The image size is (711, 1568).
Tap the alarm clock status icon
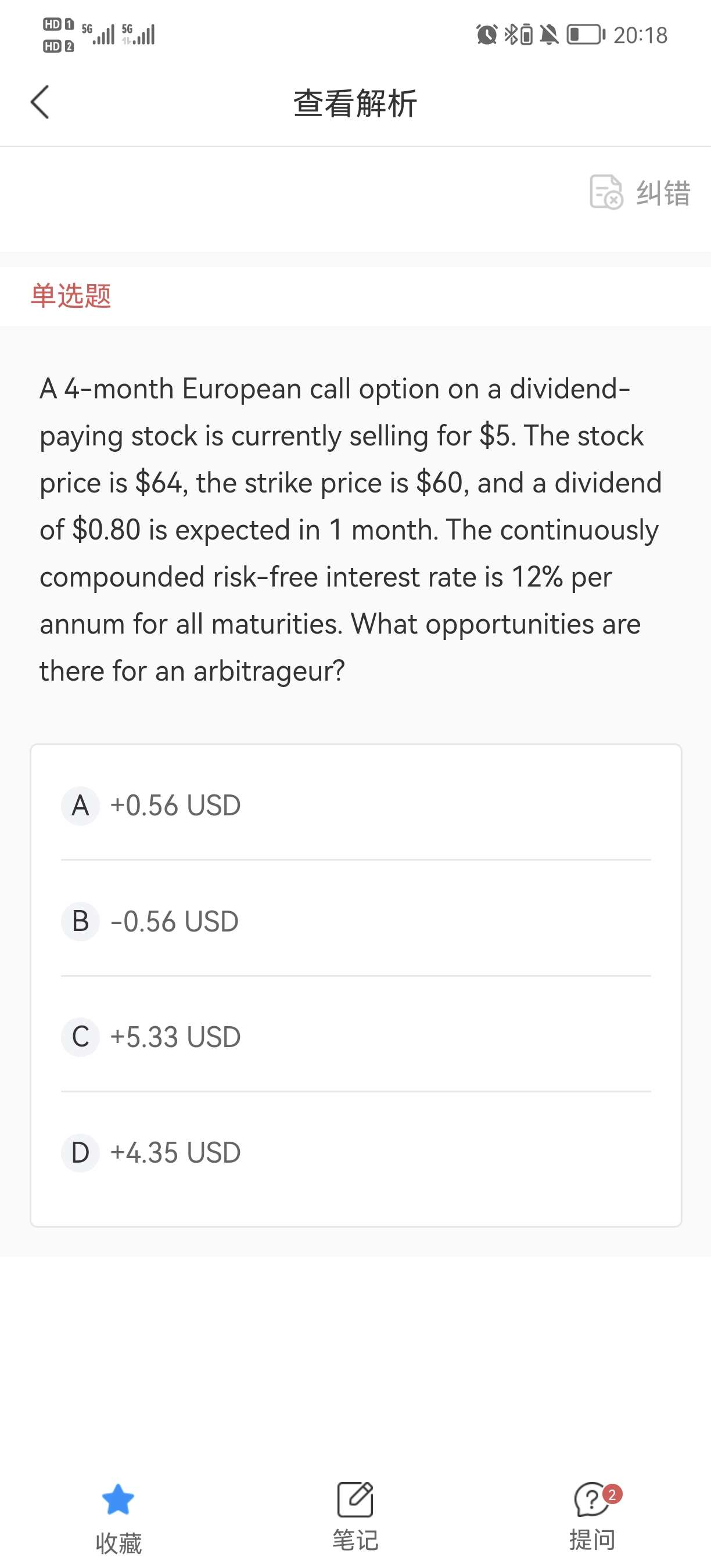(x=486, y=35)
